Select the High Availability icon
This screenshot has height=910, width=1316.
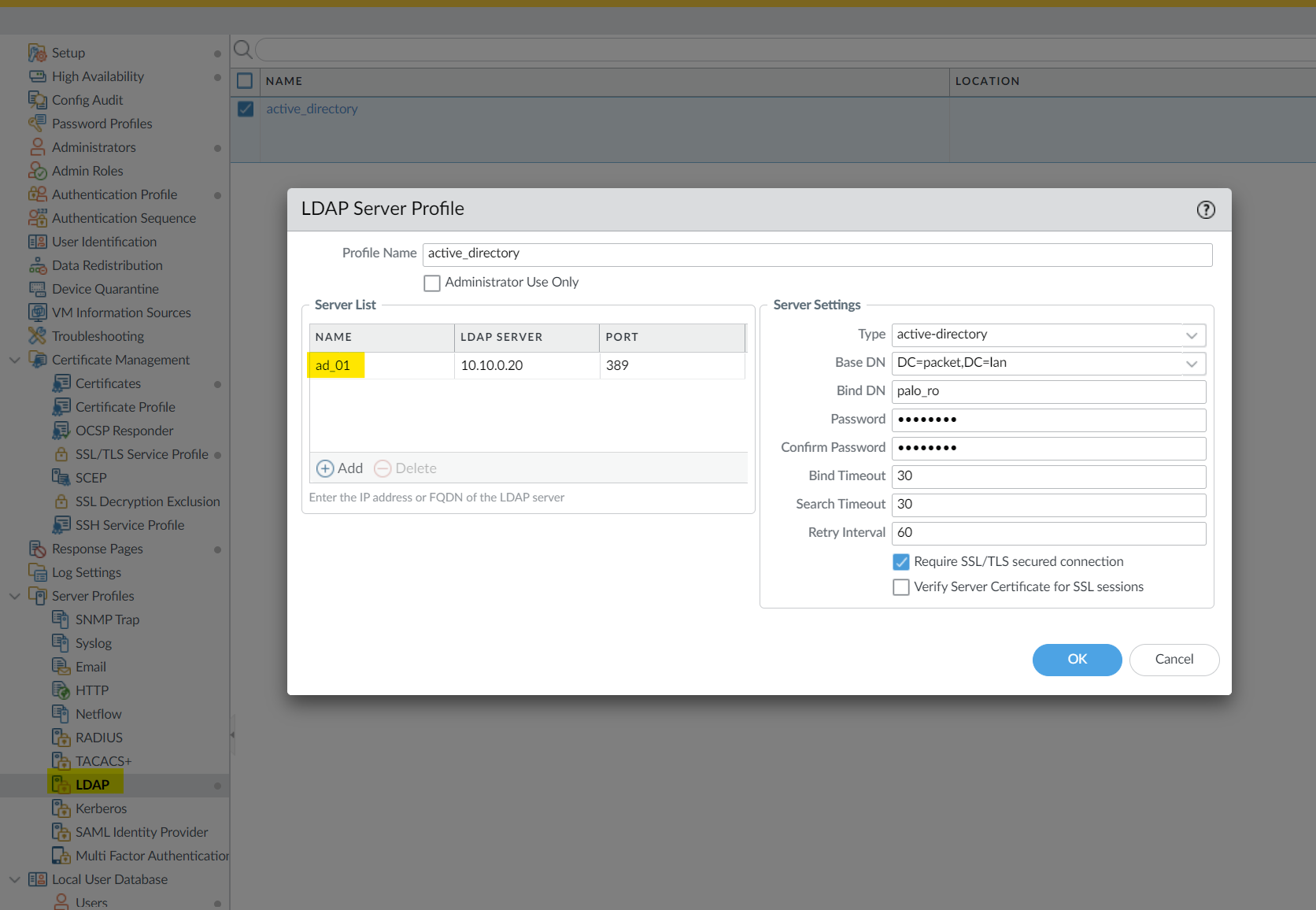pos(37,76)
